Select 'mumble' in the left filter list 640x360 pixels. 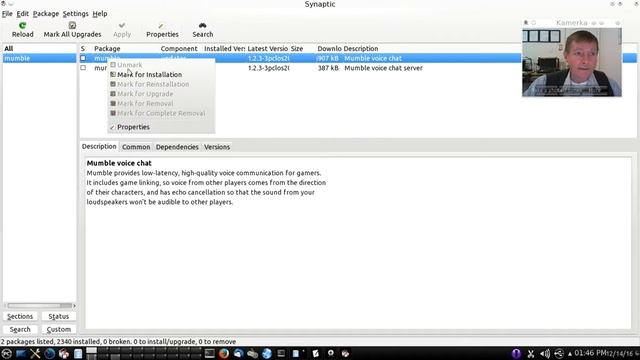click(39, 58)
